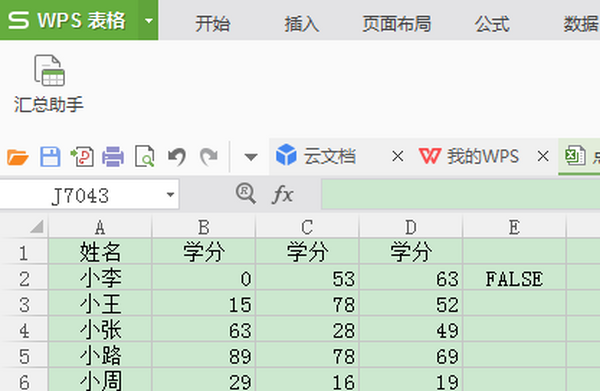Click the cell with value 78 in 小王's row
The height and width of the screenshot is (391, 600).
coord(307,304)
